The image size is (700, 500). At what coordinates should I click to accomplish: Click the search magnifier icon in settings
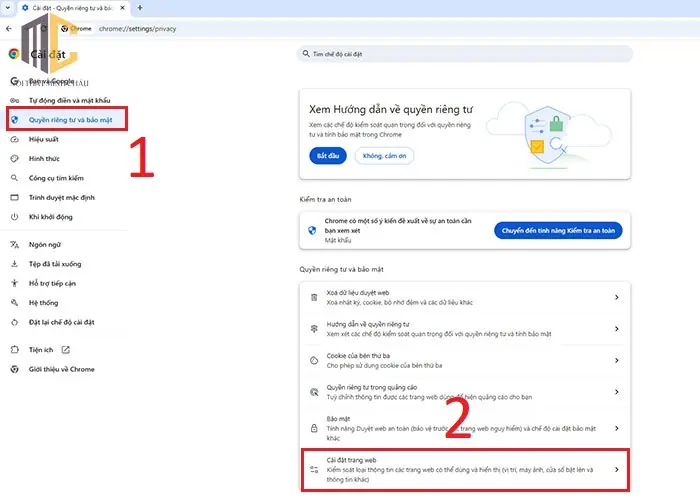tap(306, 54)
